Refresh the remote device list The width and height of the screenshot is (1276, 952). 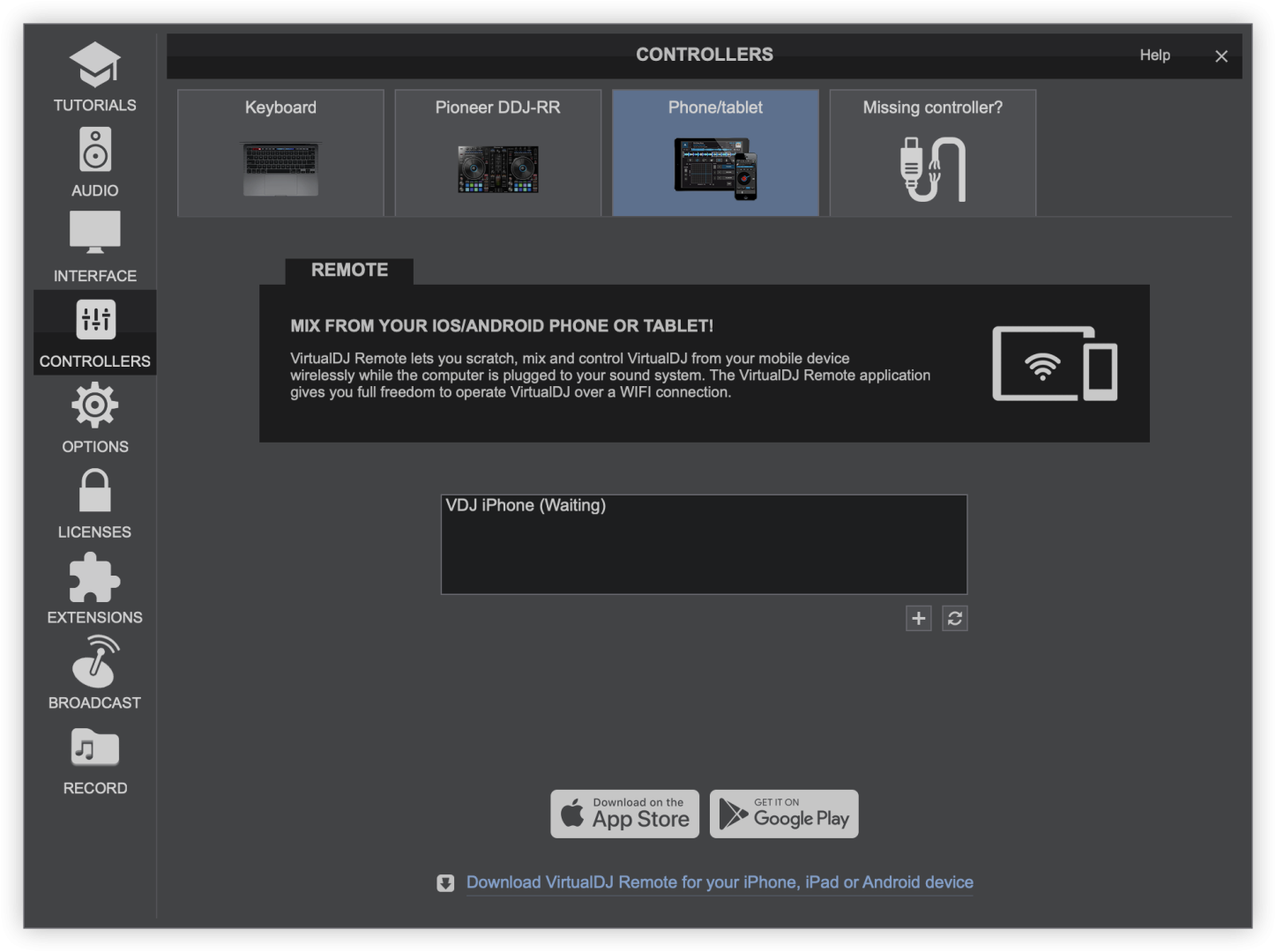954,619
